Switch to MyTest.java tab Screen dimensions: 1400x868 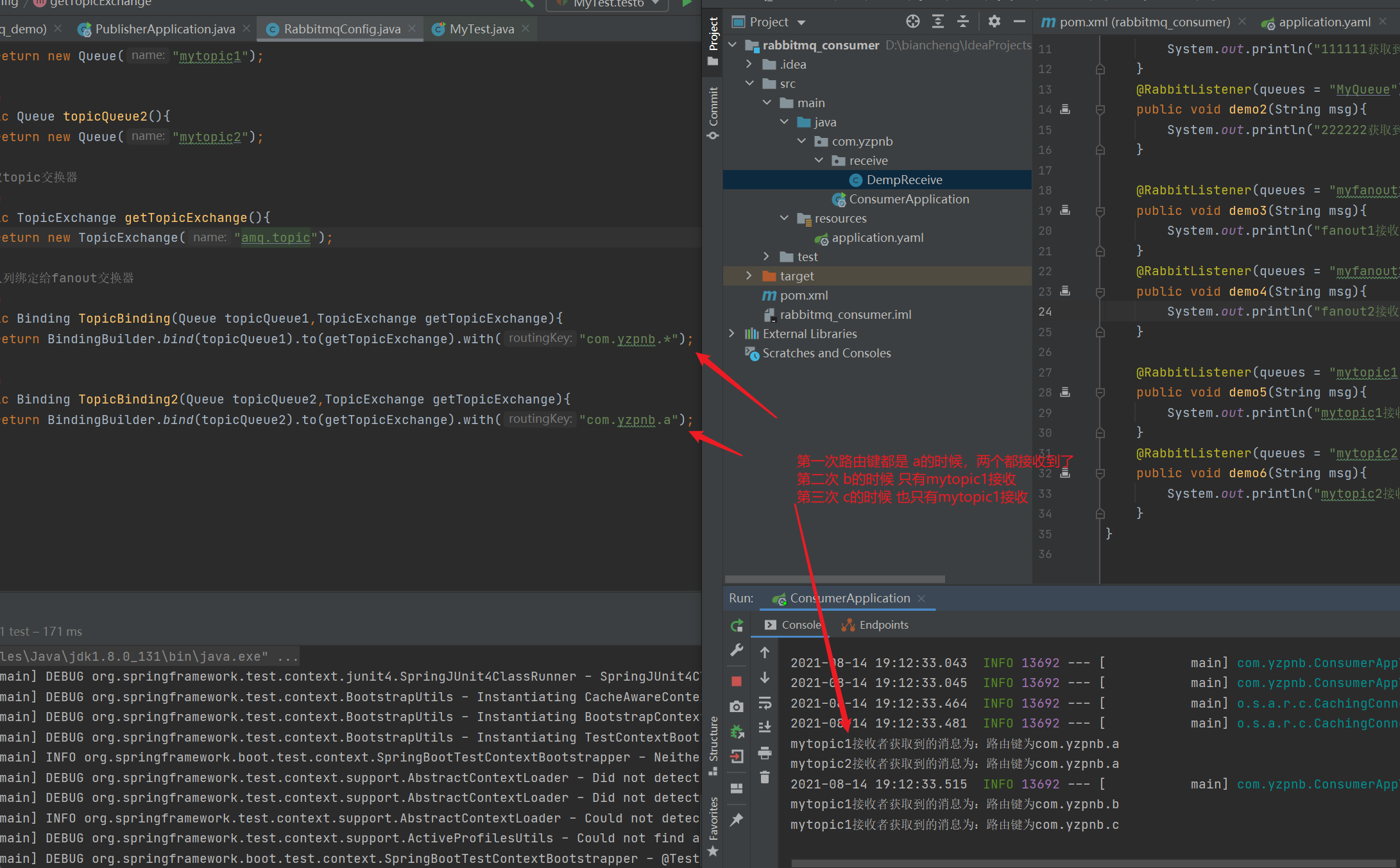pyautogui.click(x=482, y=29)
